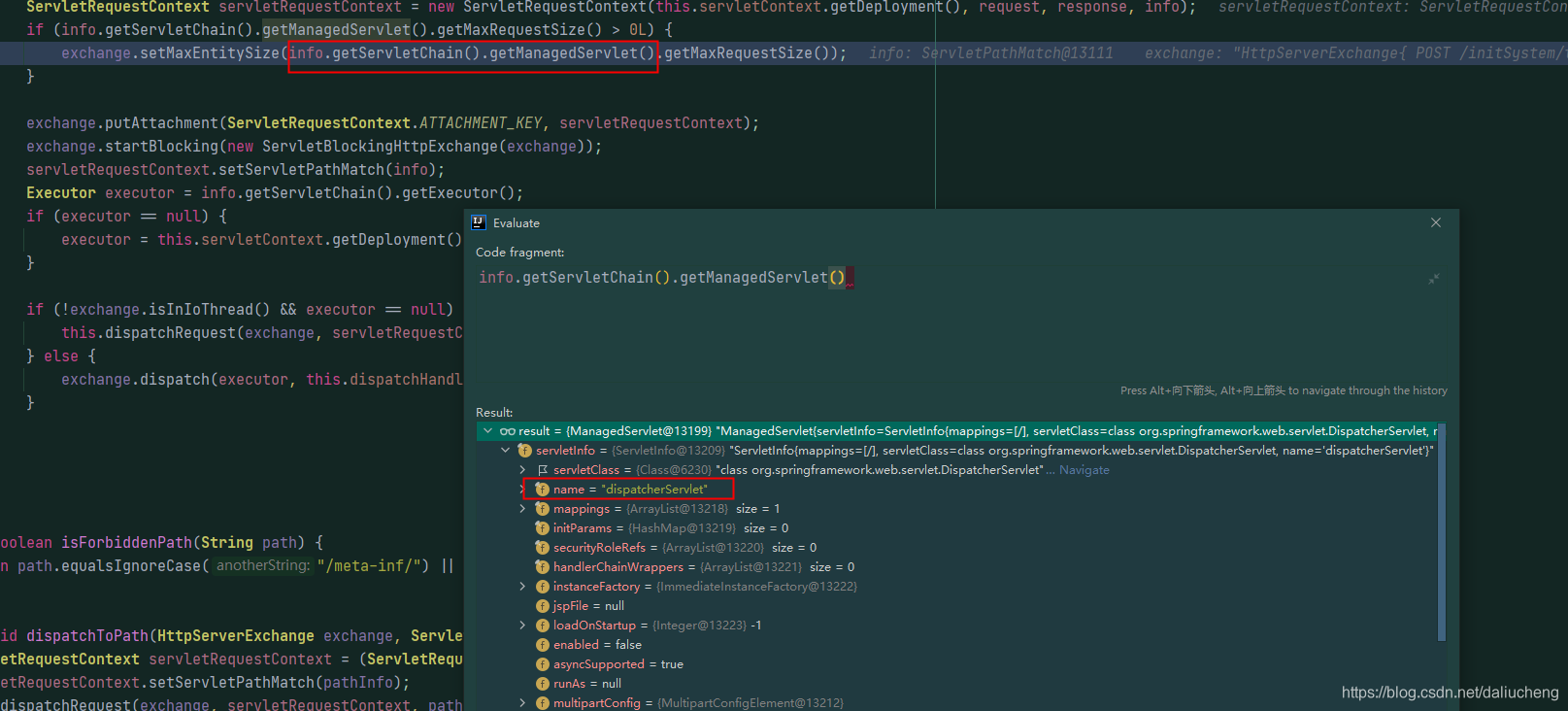Screen dimensions: 1568x711
Task: Click the field icon beside asyncSupported
Action: (x=543, y=663)
